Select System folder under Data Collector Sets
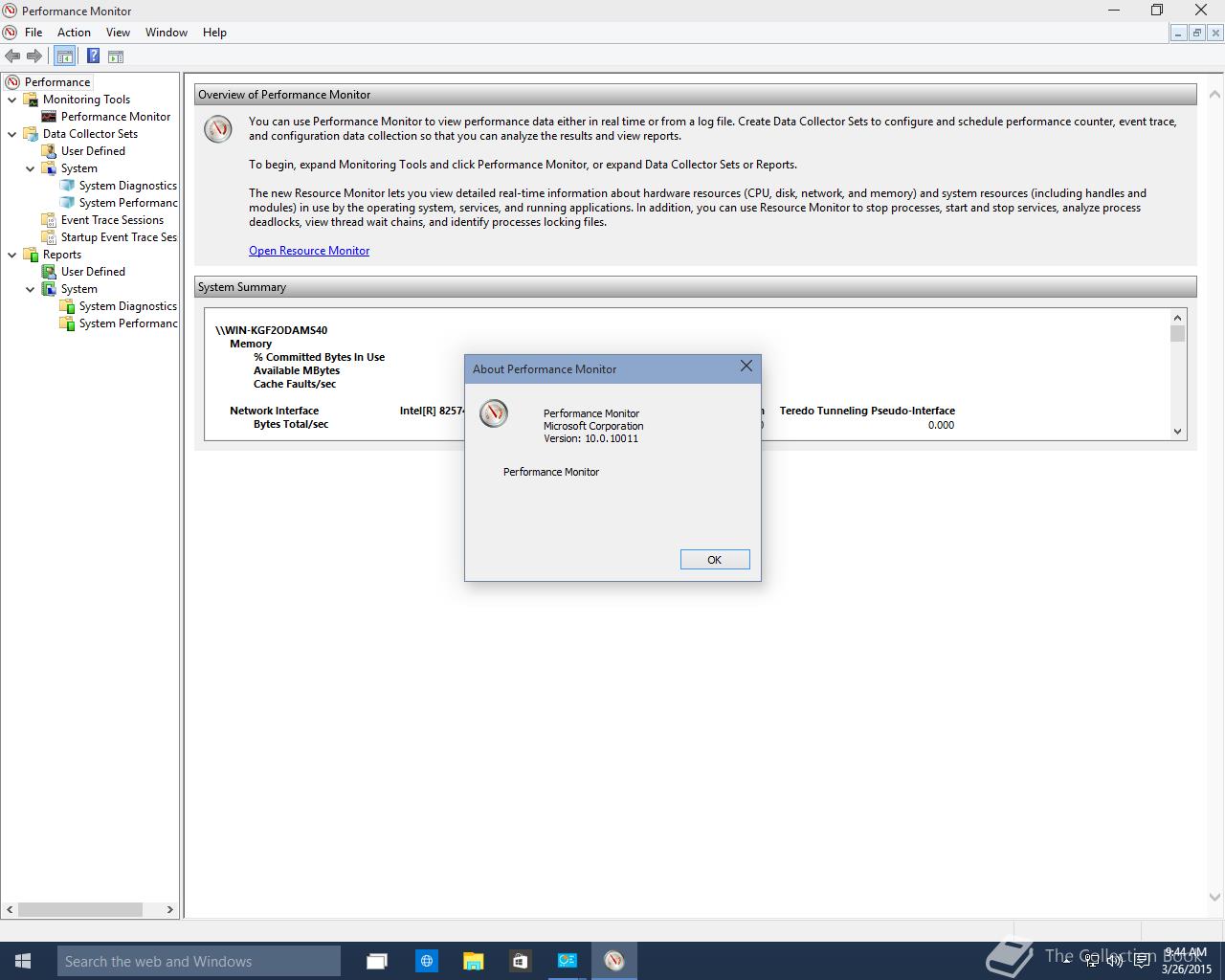Viewport: 1225px width, 980px height. 78,168
